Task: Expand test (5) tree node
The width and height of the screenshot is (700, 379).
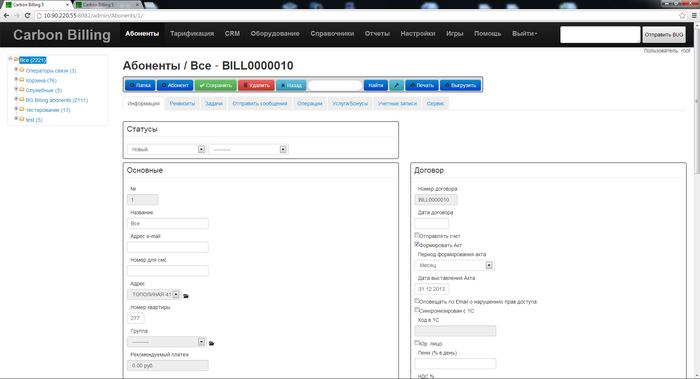Action: tap(16, 118)
